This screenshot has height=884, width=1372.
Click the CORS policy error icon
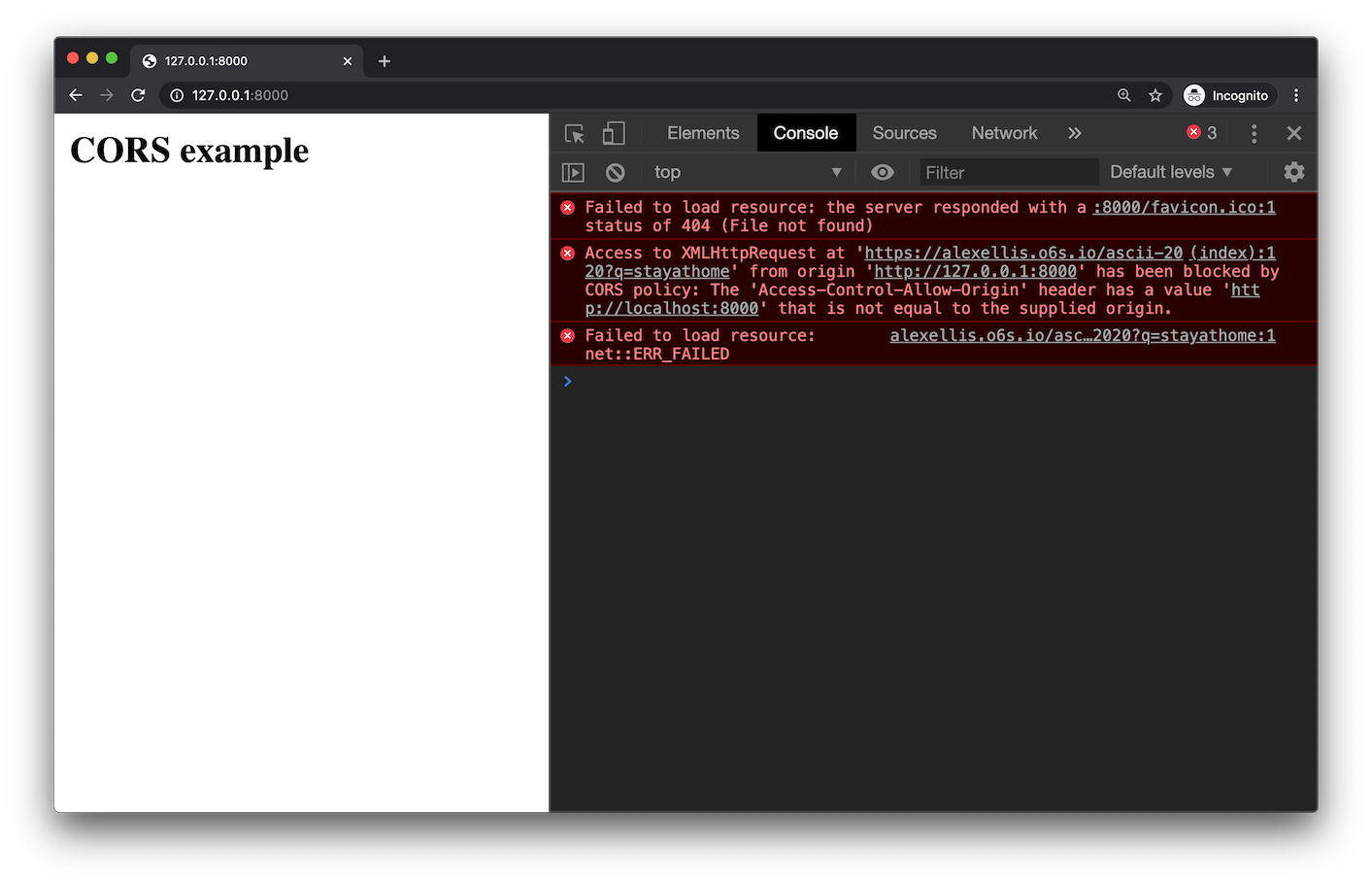568,253
